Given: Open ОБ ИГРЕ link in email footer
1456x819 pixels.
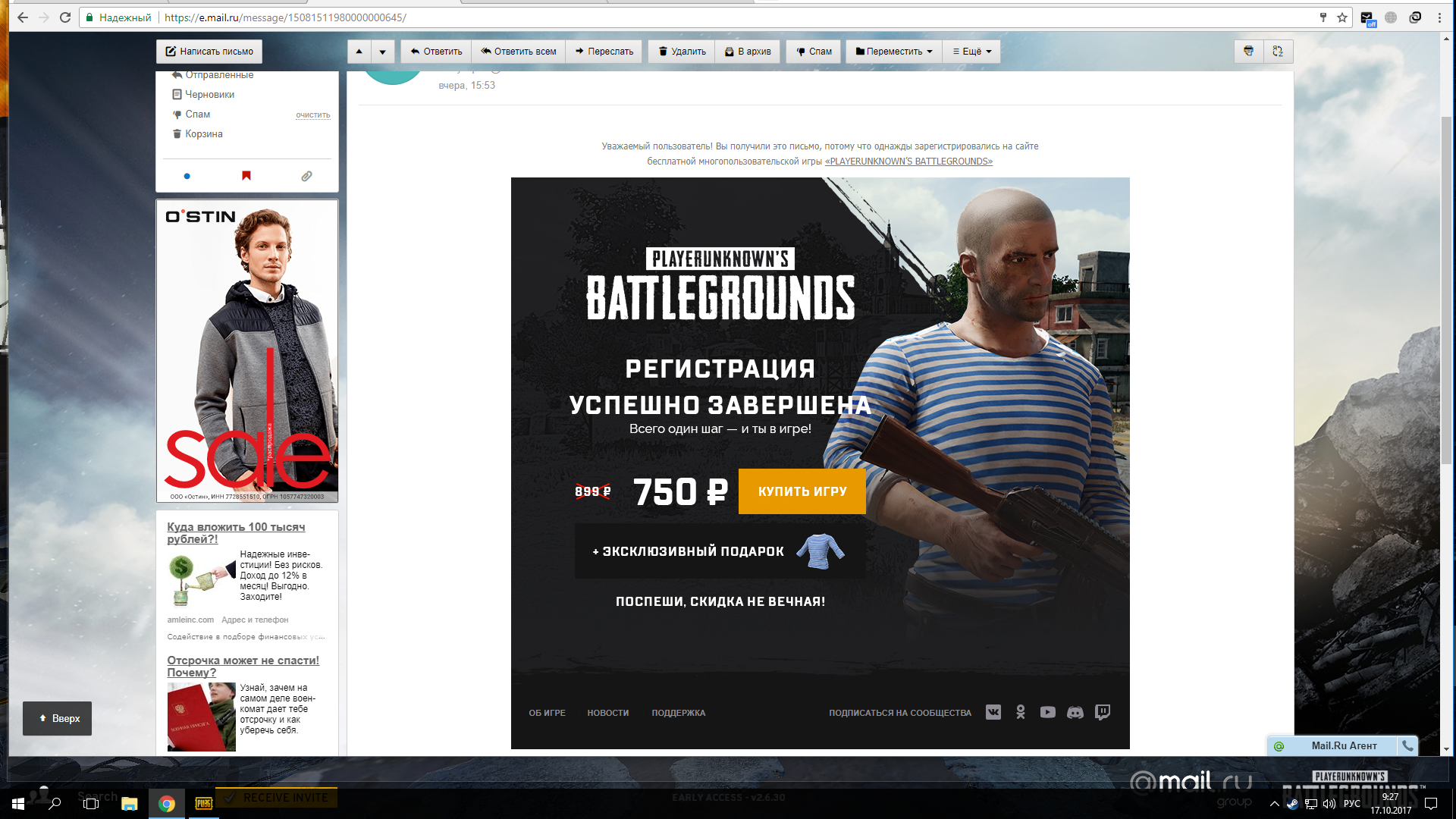Looking at the screenshot, I should 547,713.
